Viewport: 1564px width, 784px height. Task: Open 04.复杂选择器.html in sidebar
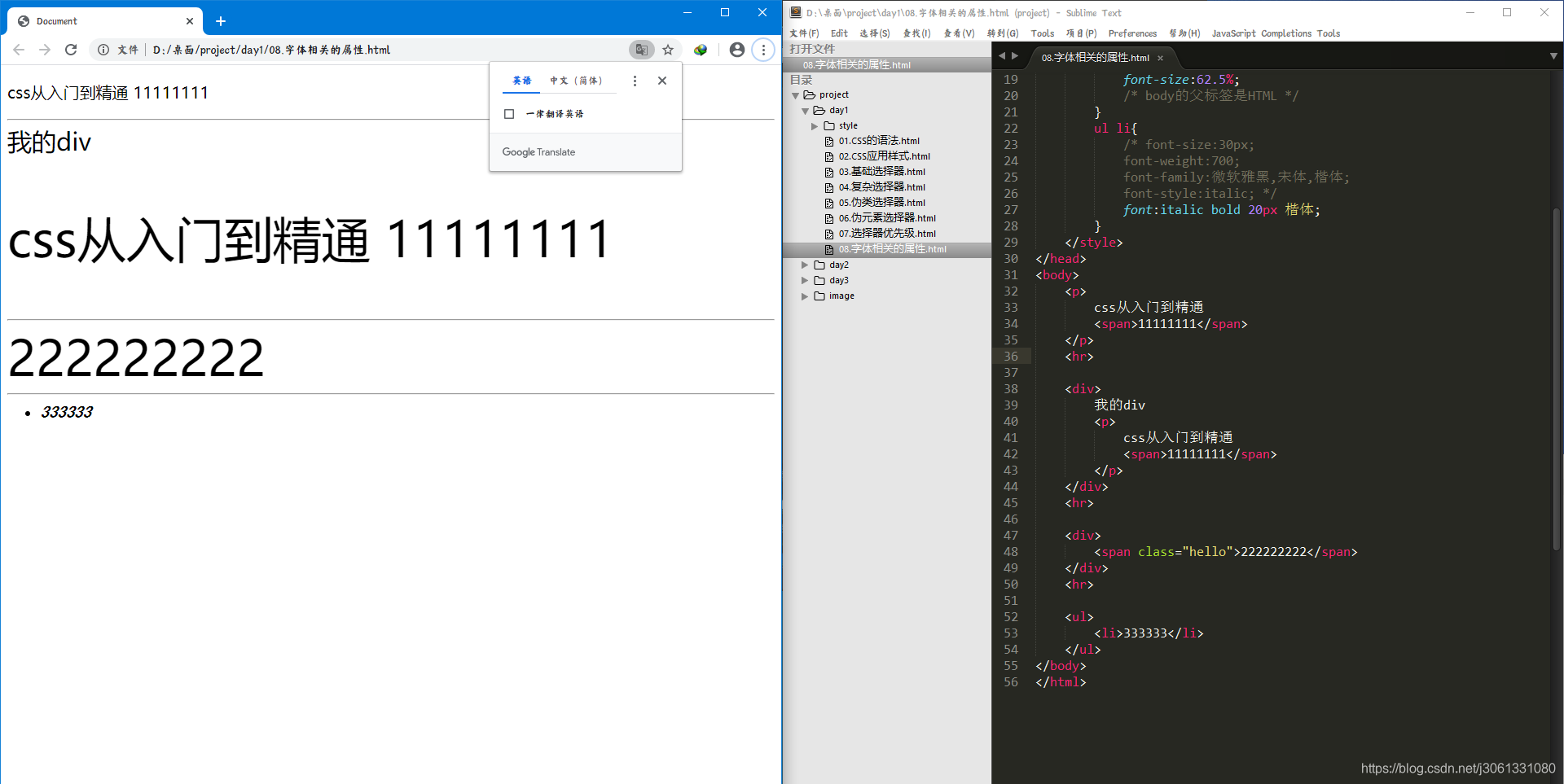[881, 187]
